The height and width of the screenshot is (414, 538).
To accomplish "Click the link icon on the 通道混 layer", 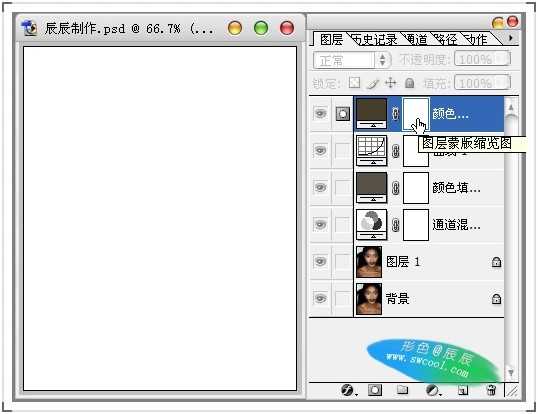I will [x=395, y=225].
